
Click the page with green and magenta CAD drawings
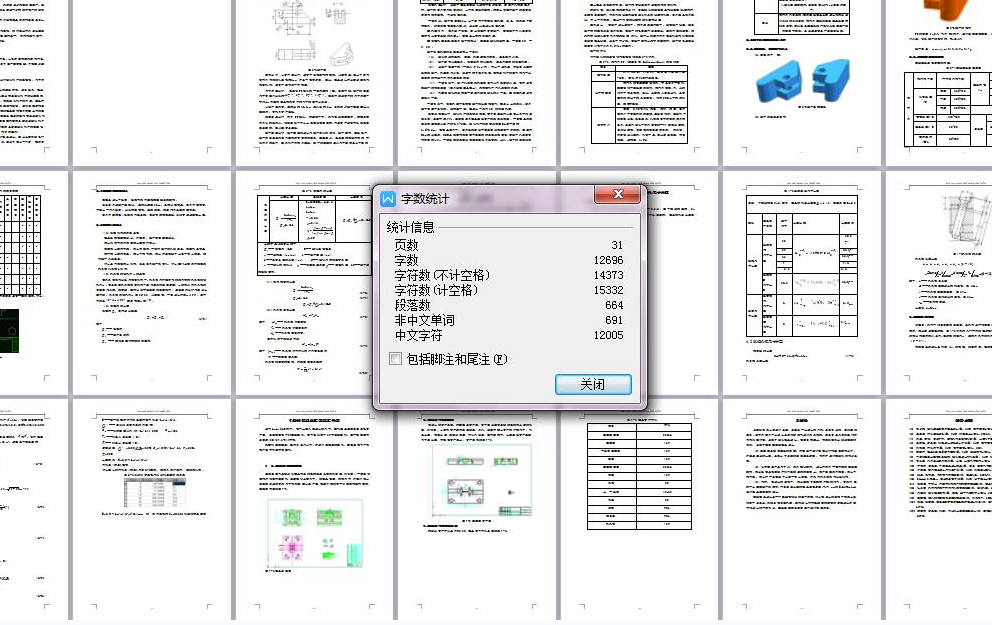coord(314,509)
